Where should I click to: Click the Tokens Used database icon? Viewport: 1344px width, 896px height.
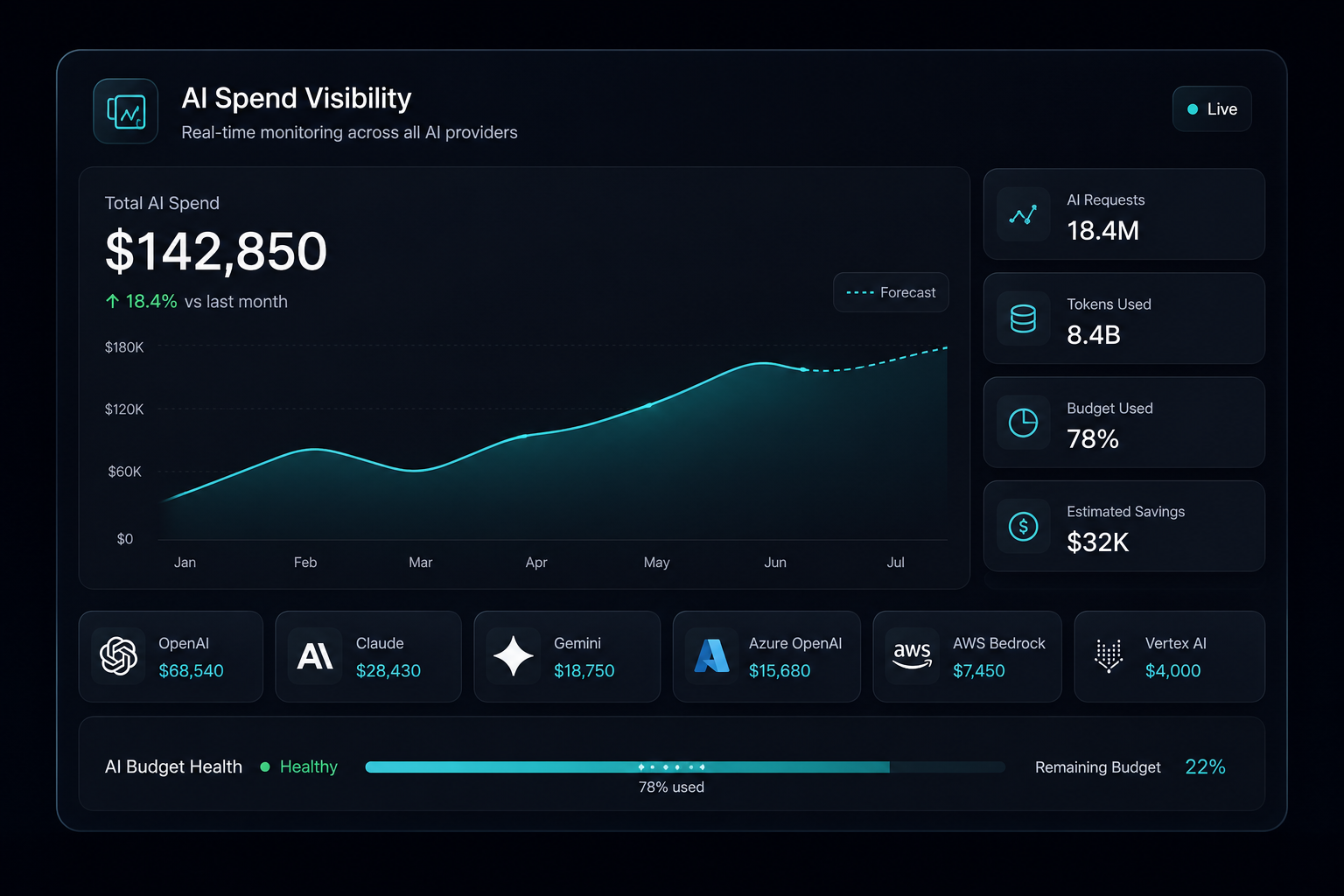(1023, 318)
